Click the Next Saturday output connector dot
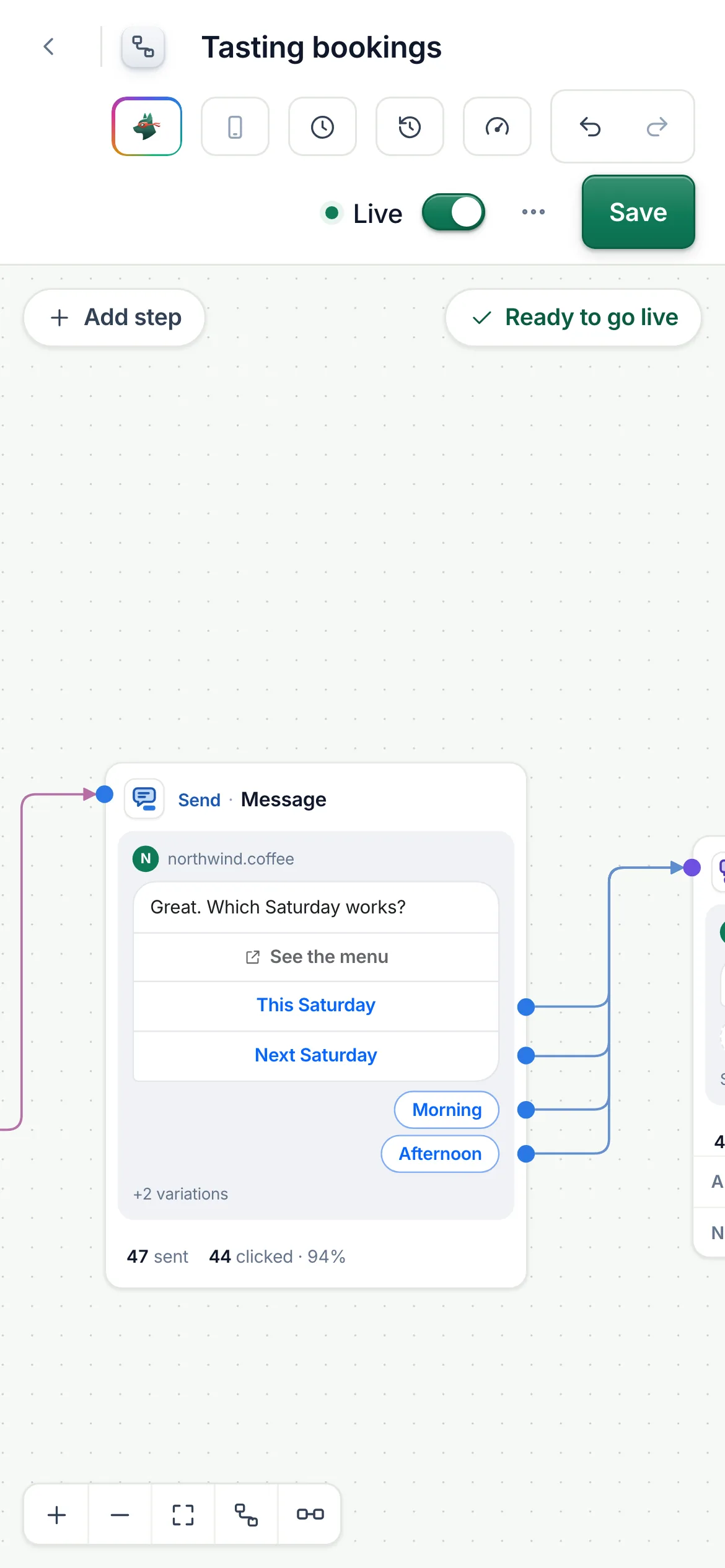This screenshot has width=725, height=1568. [526, 1055]
